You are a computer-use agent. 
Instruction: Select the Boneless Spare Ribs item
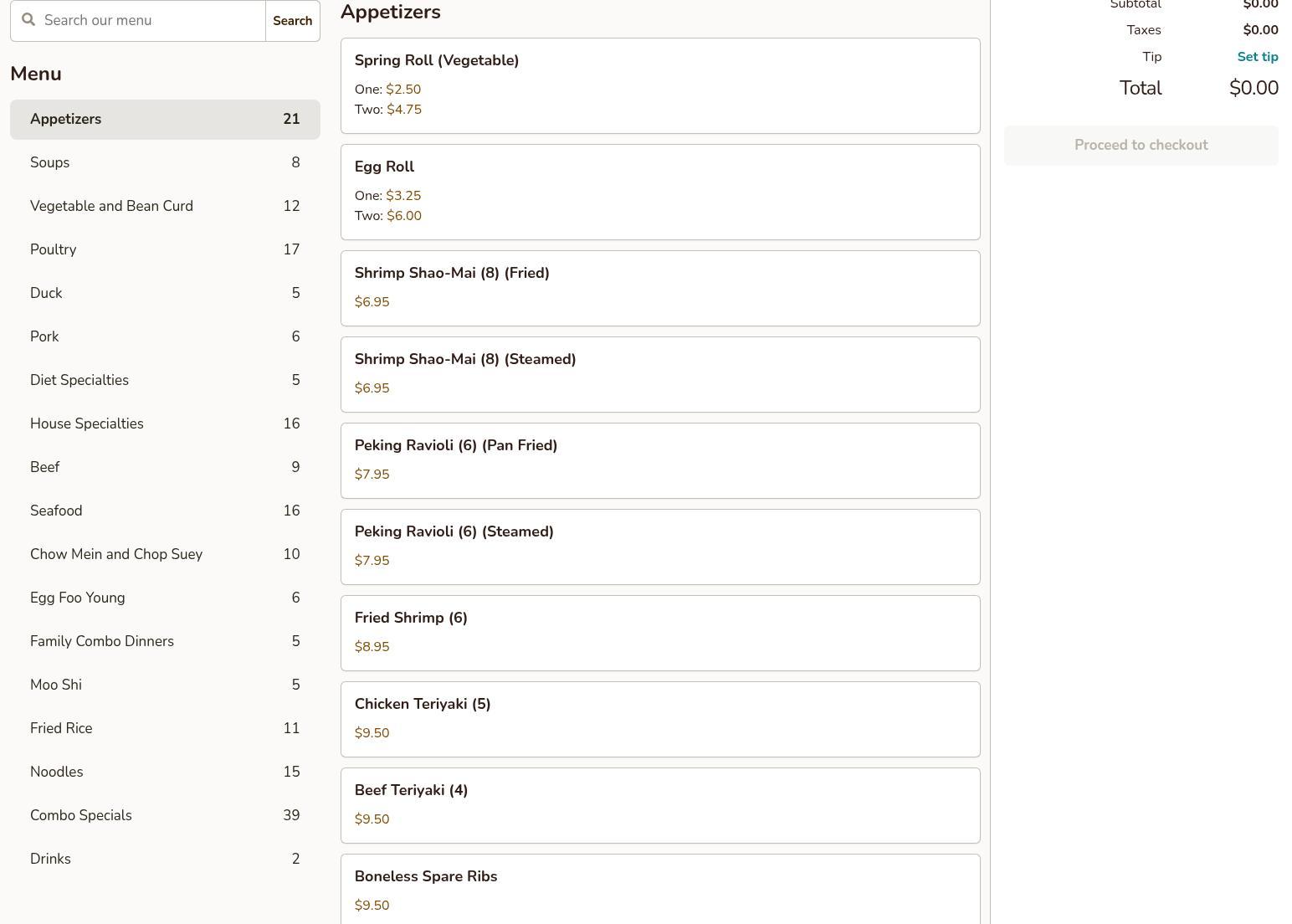click(x=660, y=889)
